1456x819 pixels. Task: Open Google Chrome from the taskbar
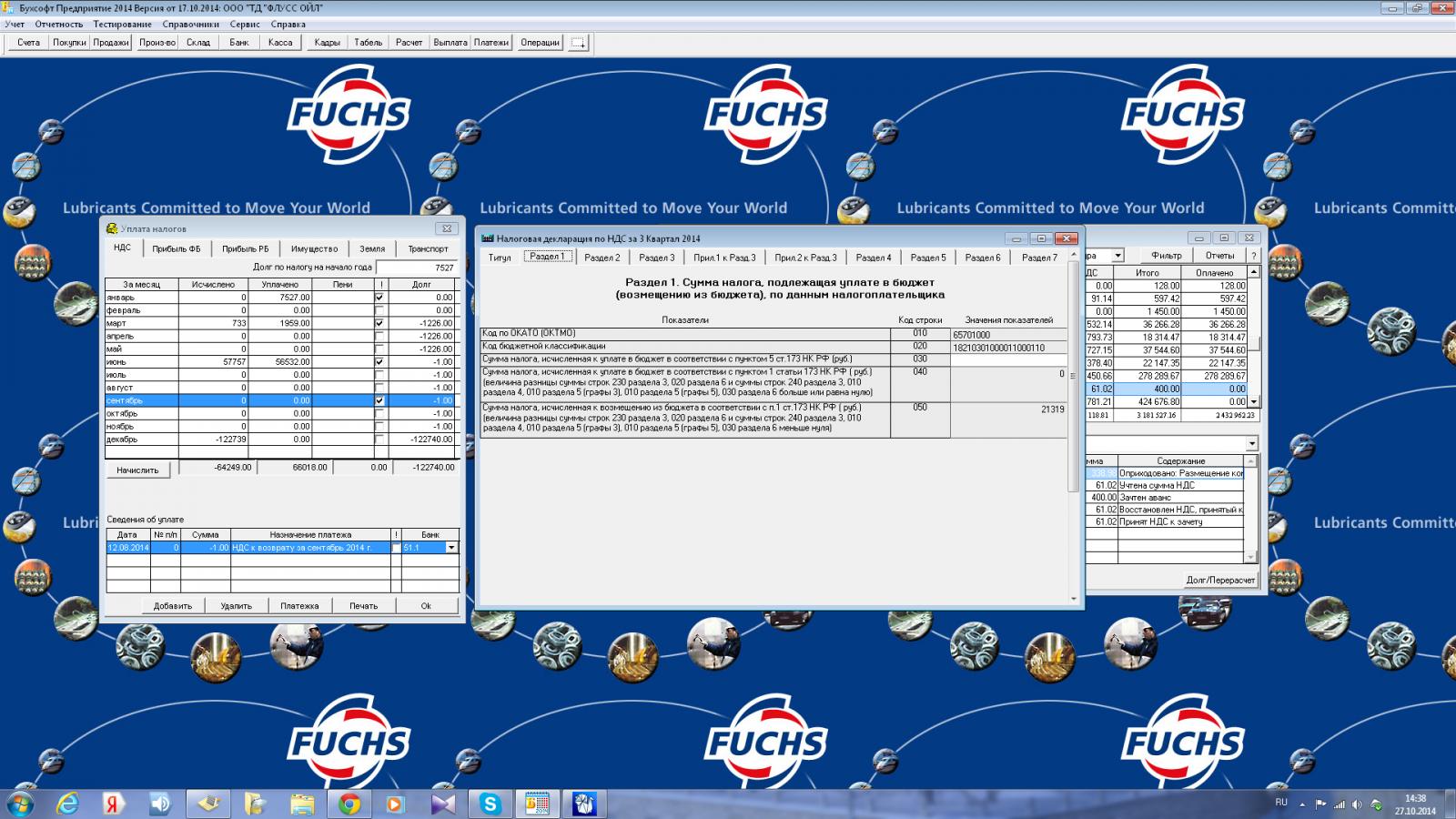click(x=349, y=804)
